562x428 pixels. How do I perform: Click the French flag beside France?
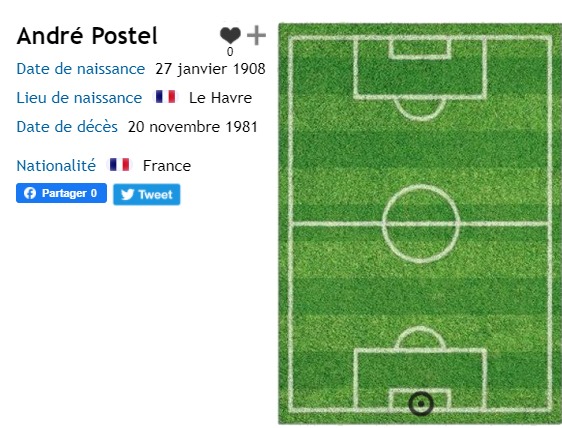(120, 165)
